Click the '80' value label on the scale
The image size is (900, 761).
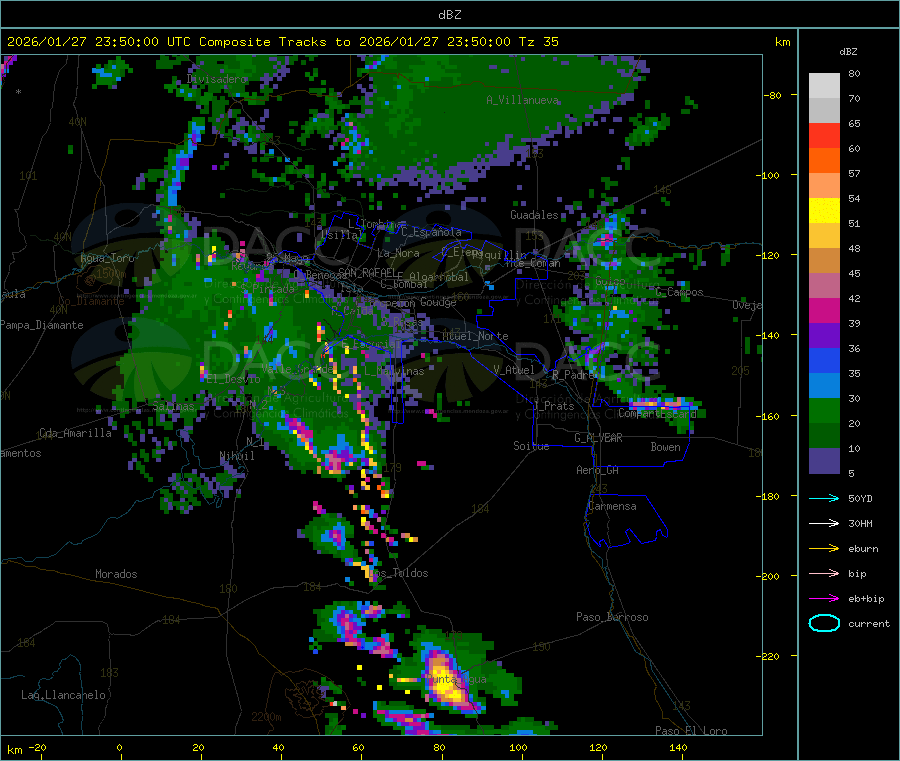tap(854, 73)
